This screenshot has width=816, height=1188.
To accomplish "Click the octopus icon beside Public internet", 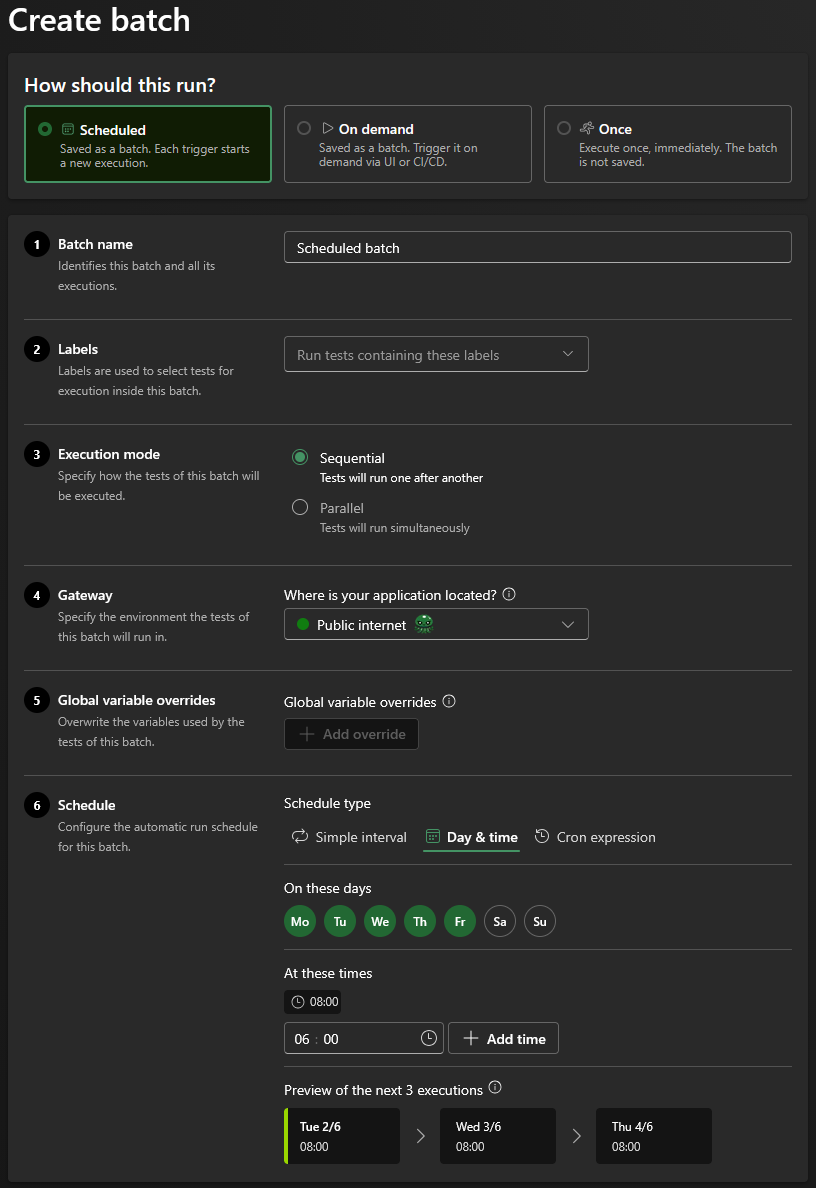I will click(424, 624).
